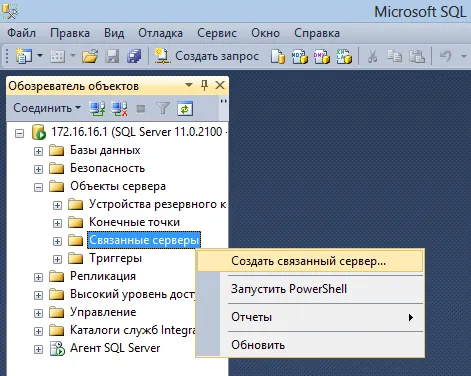Open the Отчеты submenu
Image resolution: width=471 pixels, height=376 pixels.
[310, 317]
